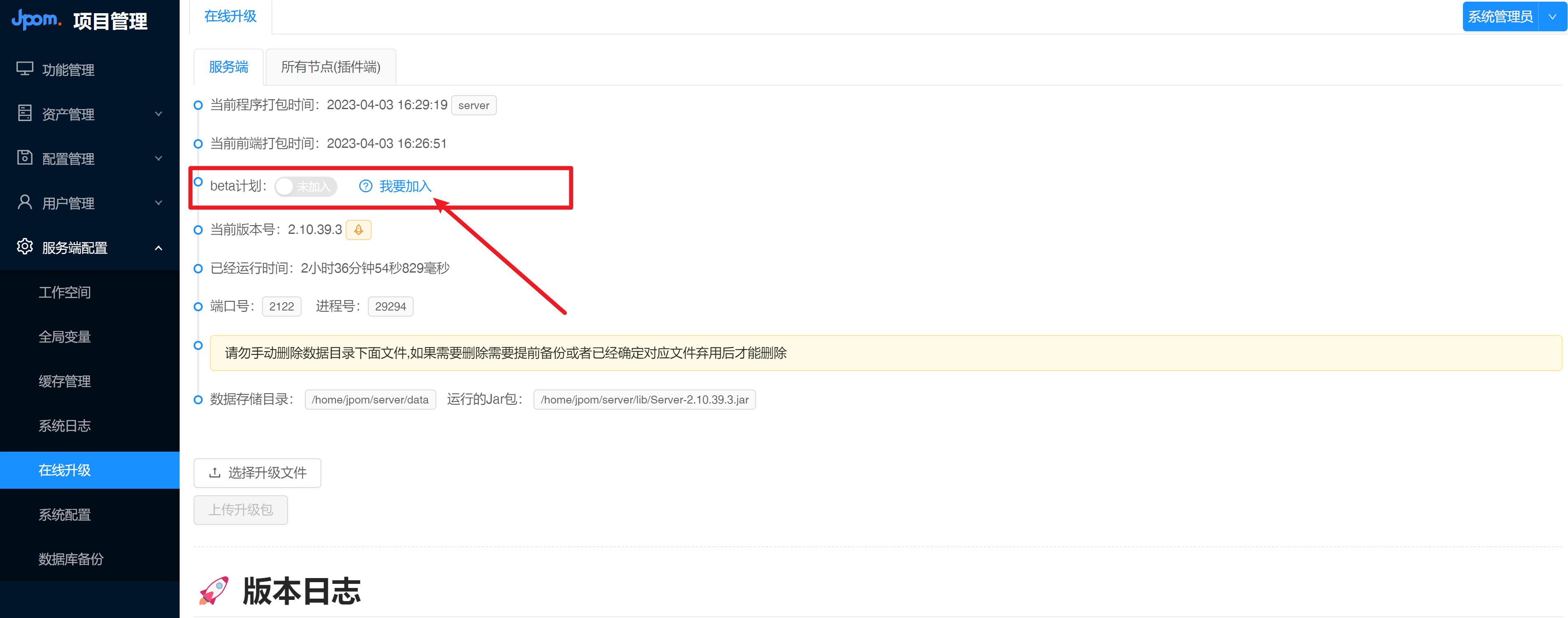Viewport: 1568px width, 618px height.
Task: Click the monitor icon beside 功能管理
Action: tap(24, 69)
